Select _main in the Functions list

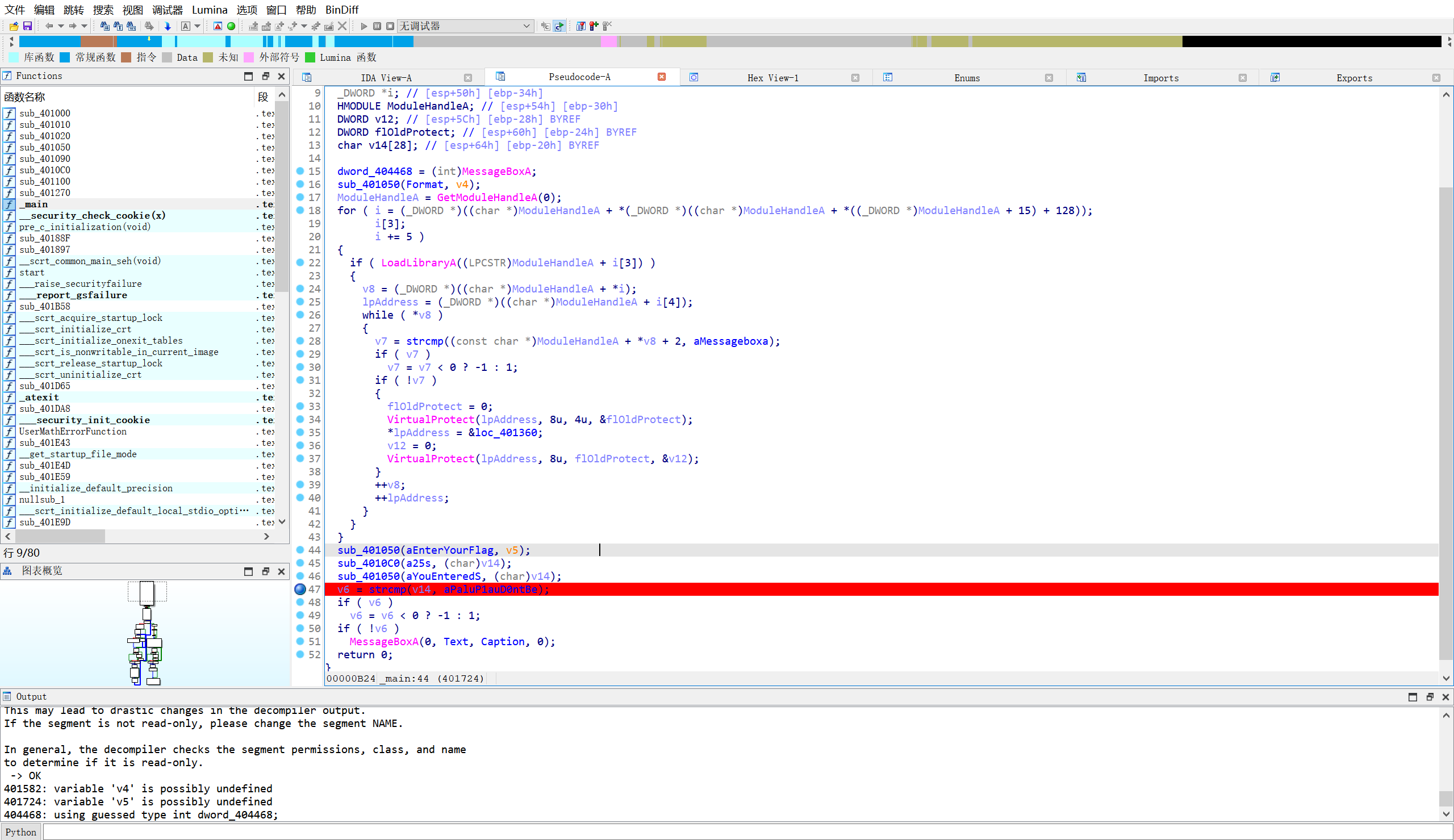click(x=35, y=204)
